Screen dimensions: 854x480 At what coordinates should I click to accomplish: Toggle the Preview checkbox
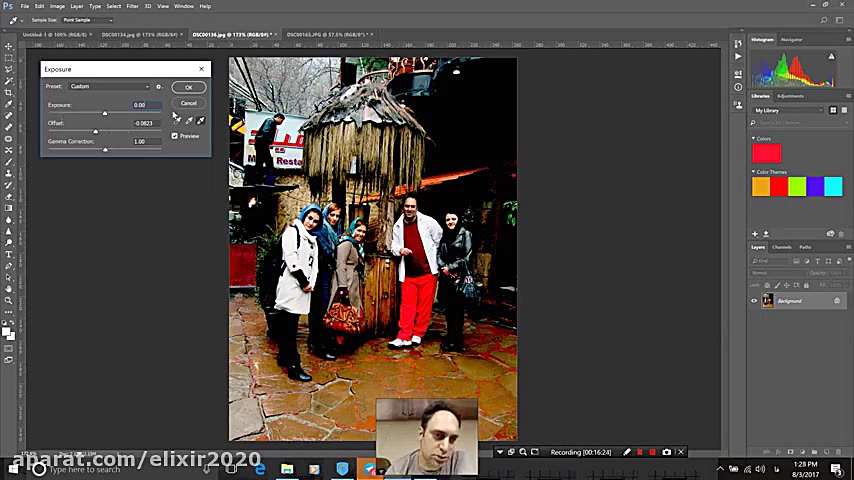click(175, 136)
